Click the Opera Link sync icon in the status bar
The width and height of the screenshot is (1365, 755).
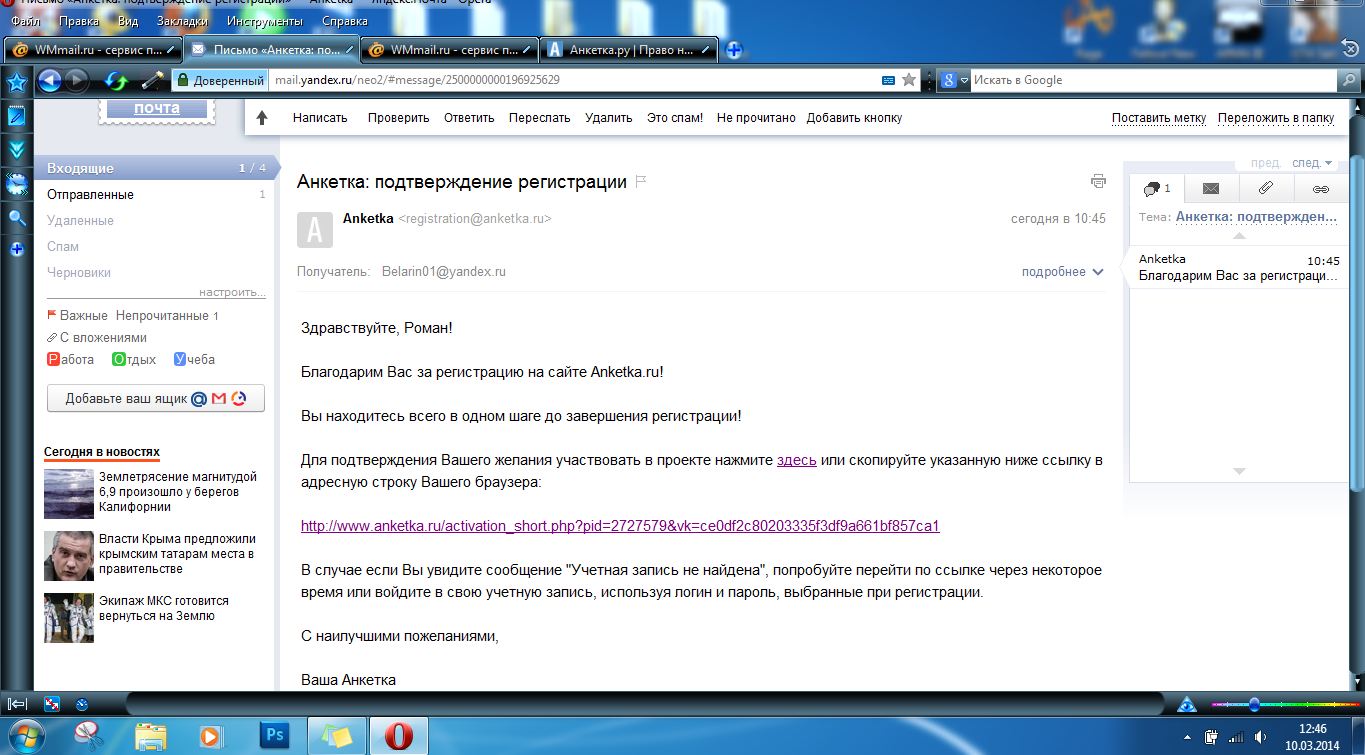click(53, 704)
